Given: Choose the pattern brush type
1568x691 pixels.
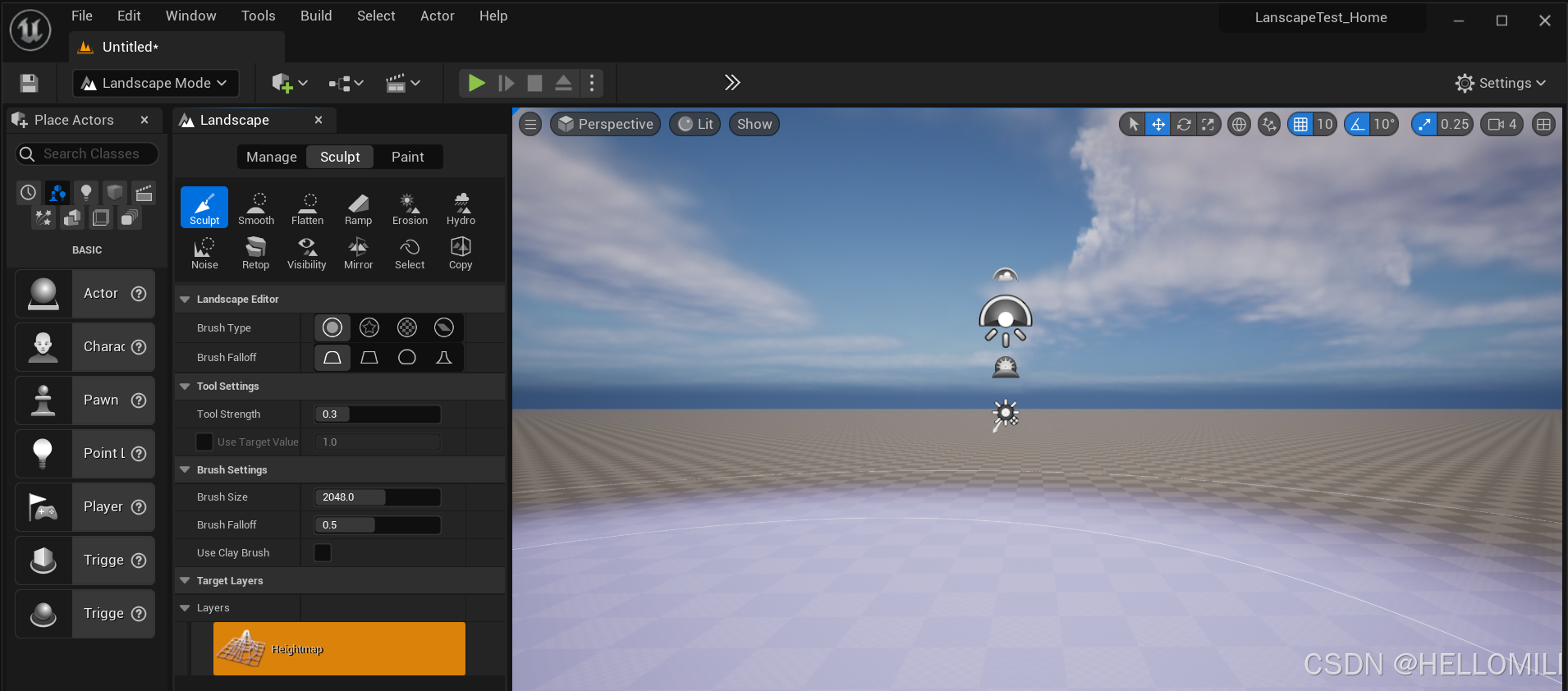Looking at the screenshot, I should pyautogui.click(x=407, y=327).
